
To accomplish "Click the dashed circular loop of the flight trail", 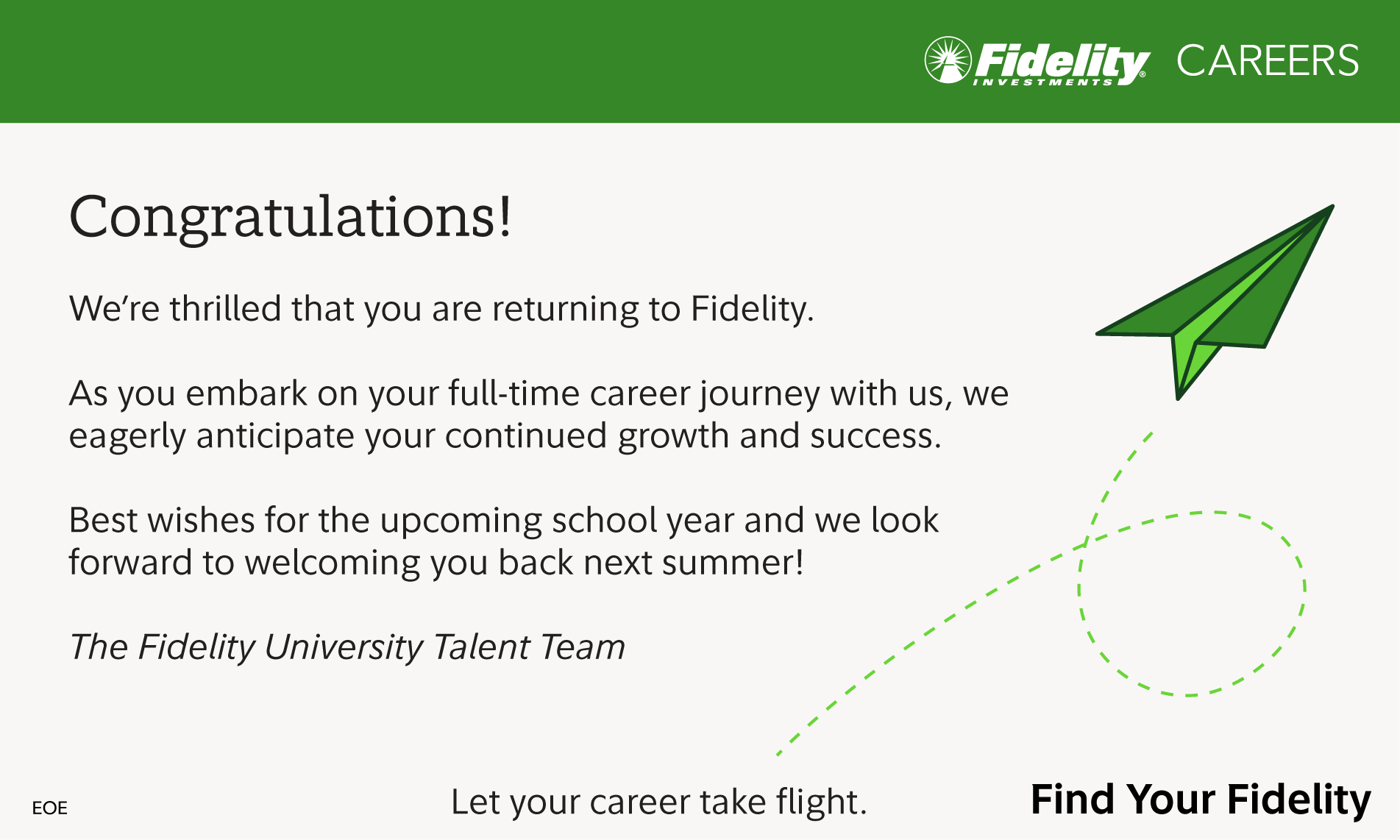I will click(1192, 603).
